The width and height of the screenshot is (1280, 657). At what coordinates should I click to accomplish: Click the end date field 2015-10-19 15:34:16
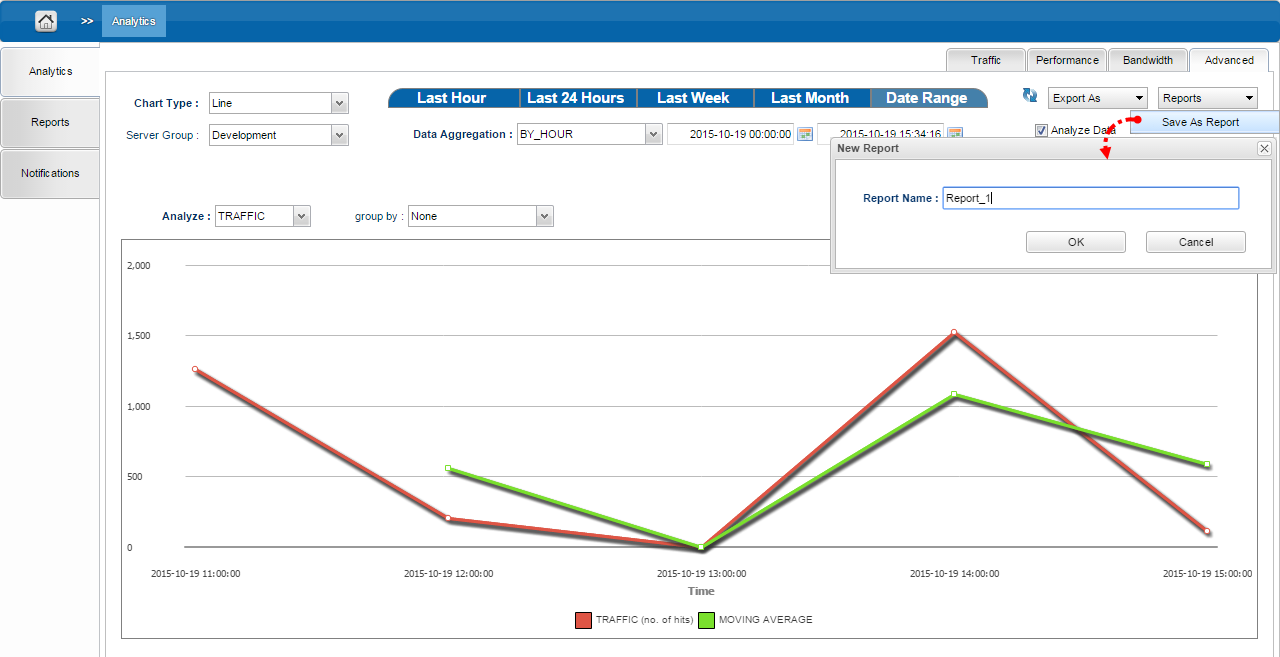881,134
